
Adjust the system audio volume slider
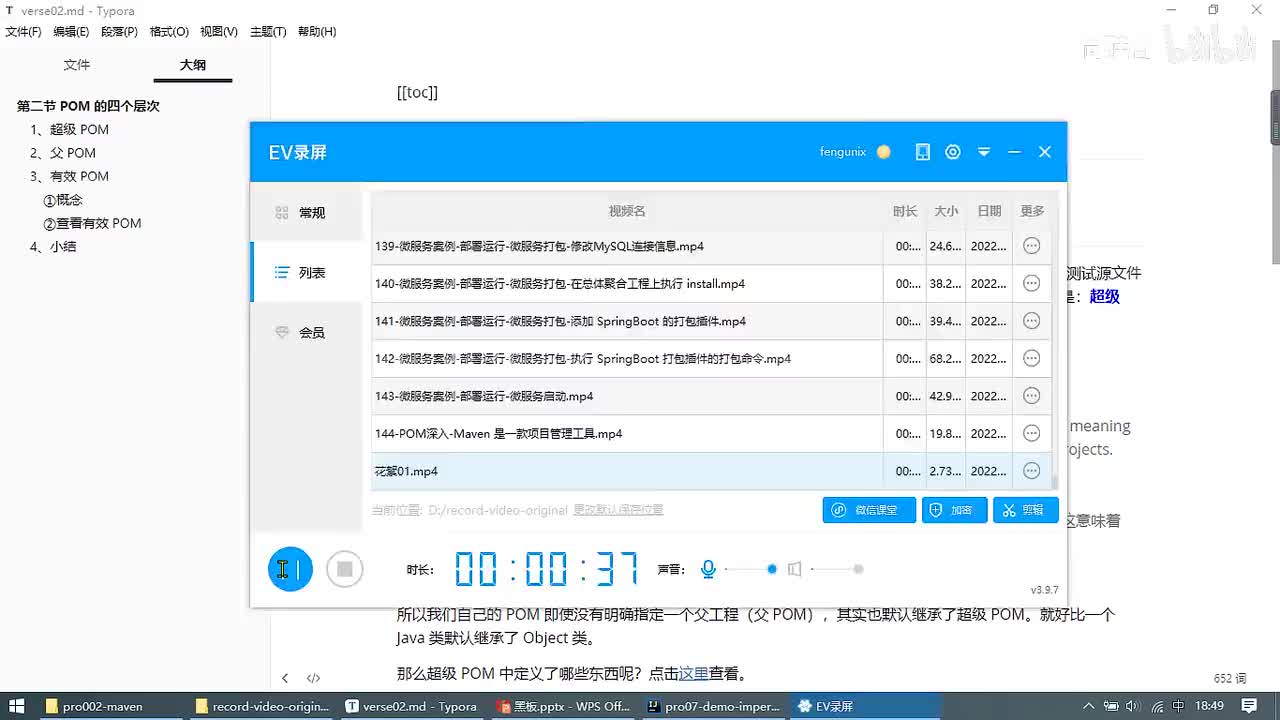pyautogui.click(x=837, y=569)
